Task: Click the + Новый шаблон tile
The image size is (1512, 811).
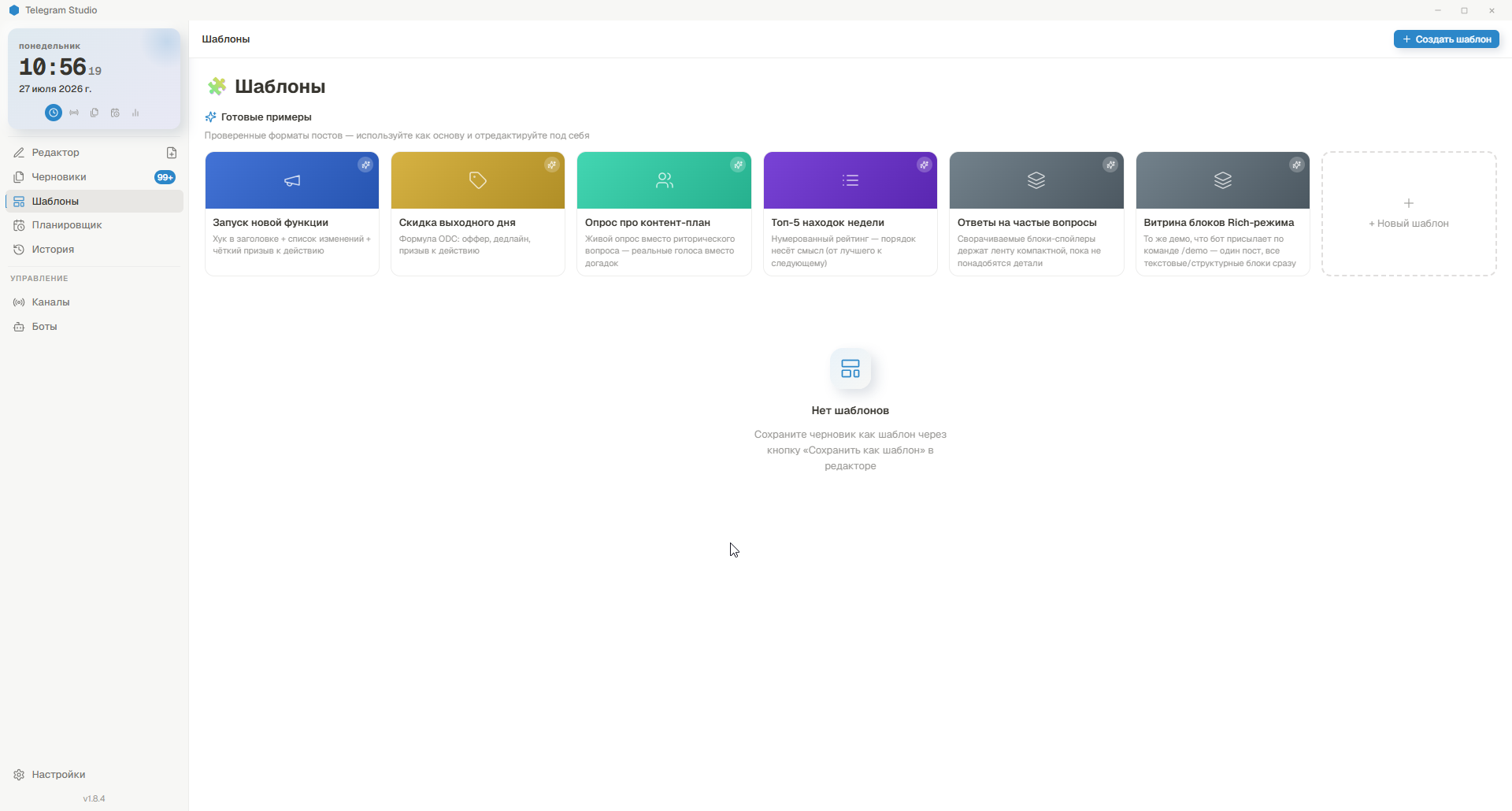Action: [x=1409, y=213]
